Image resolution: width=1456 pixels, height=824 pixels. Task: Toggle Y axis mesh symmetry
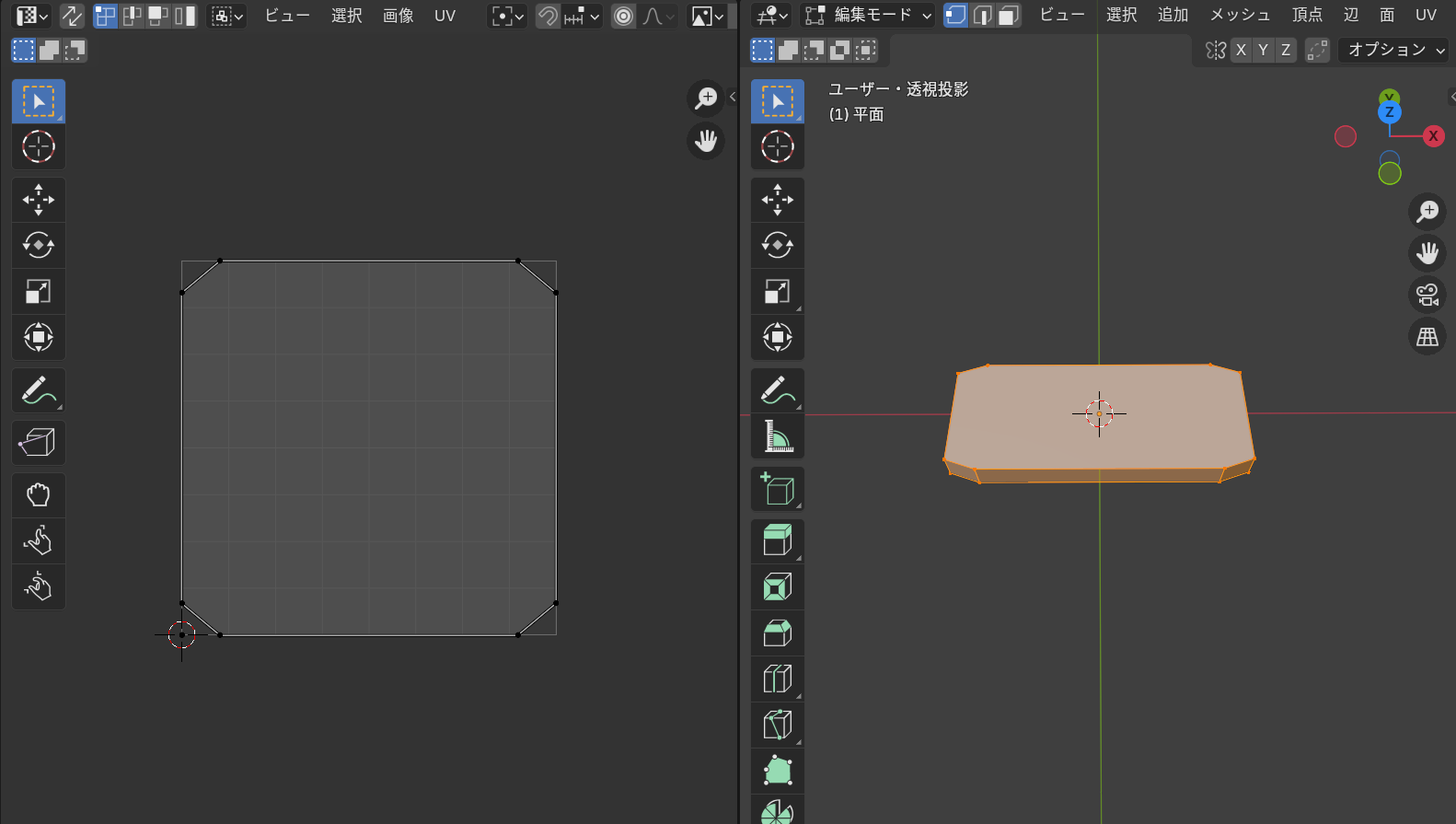pos(1264,50)
